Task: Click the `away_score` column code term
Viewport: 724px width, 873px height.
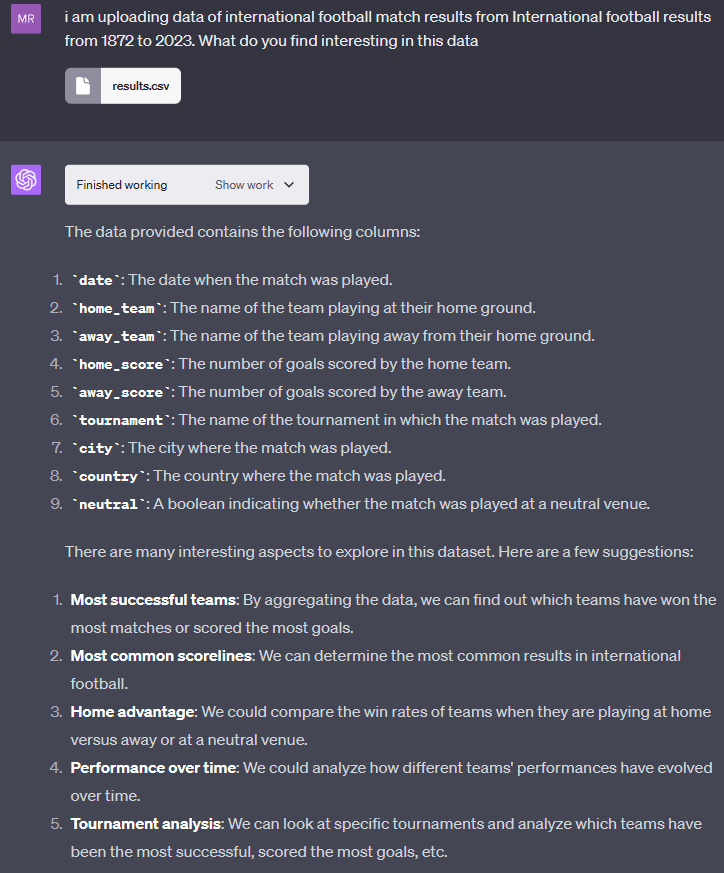Action: (121, 393)
